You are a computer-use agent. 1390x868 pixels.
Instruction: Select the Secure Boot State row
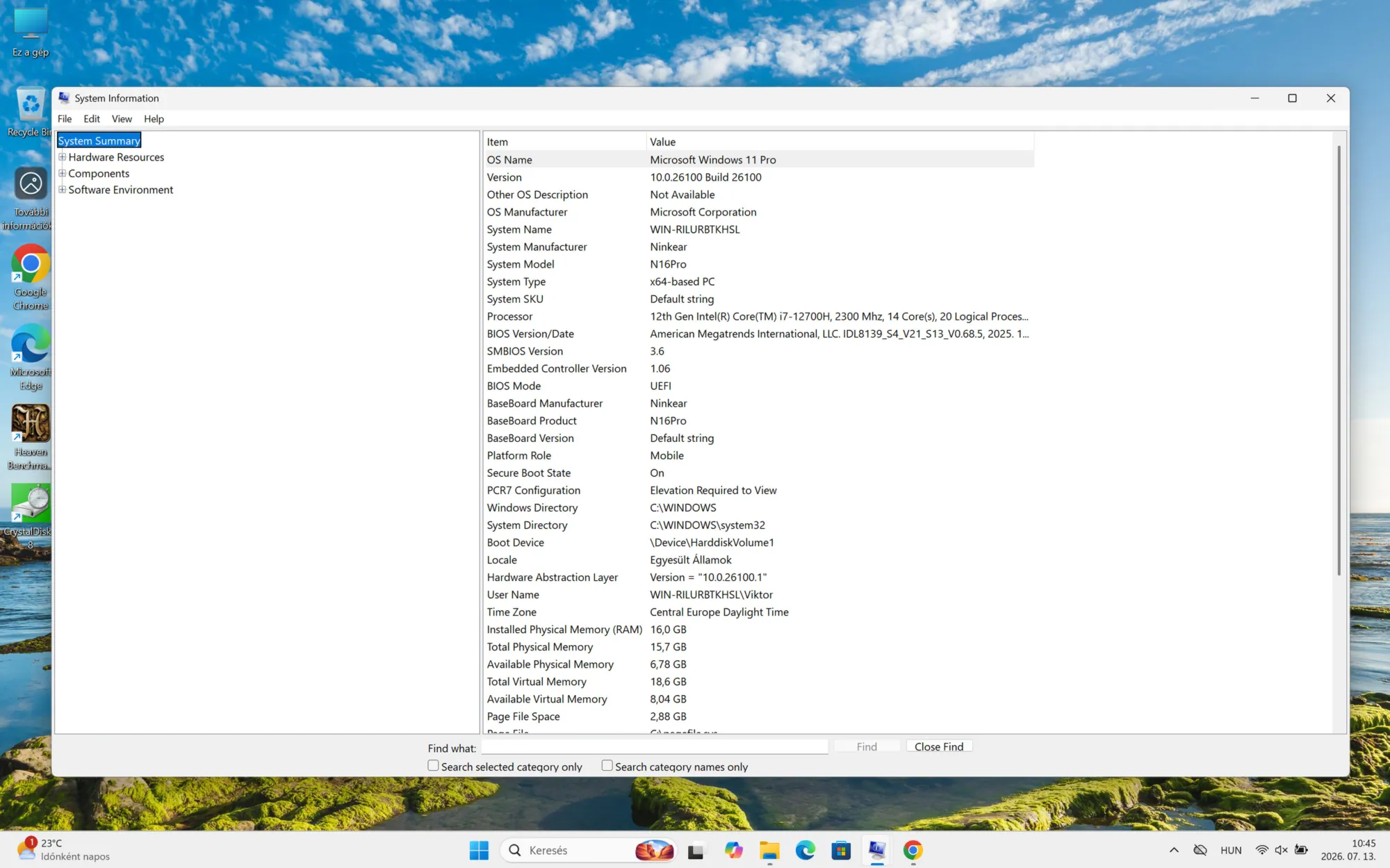click(x=759, y=473)
